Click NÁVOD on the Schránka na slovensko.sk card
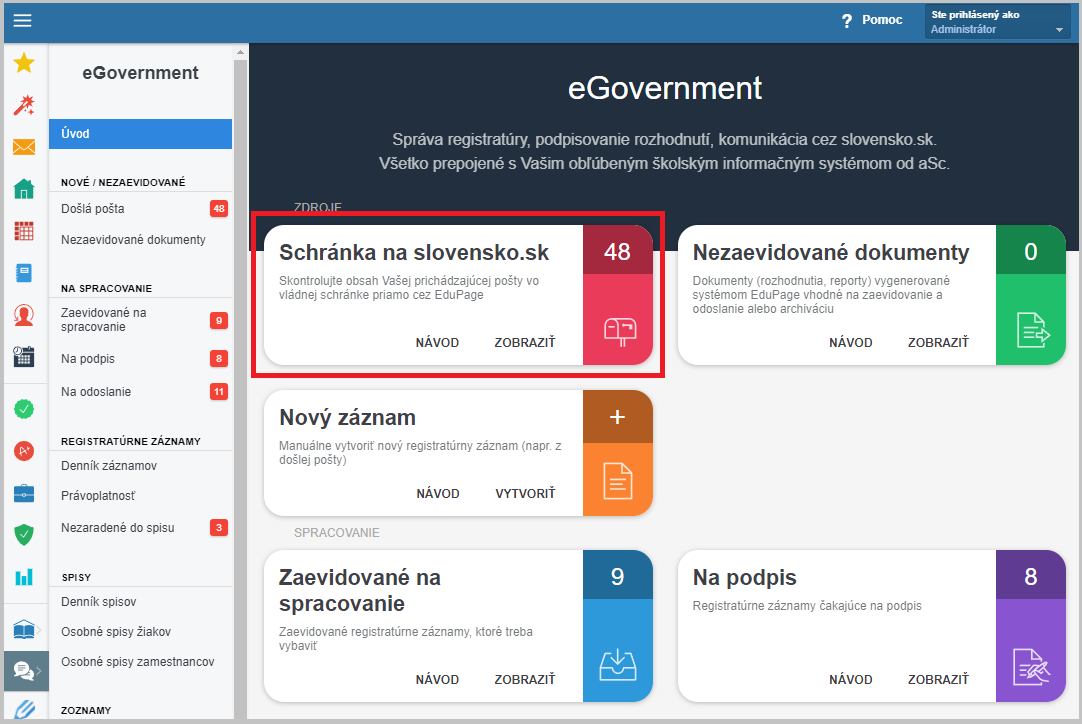The width and height of the screenshot is (1082, 724). pos(437,342)
